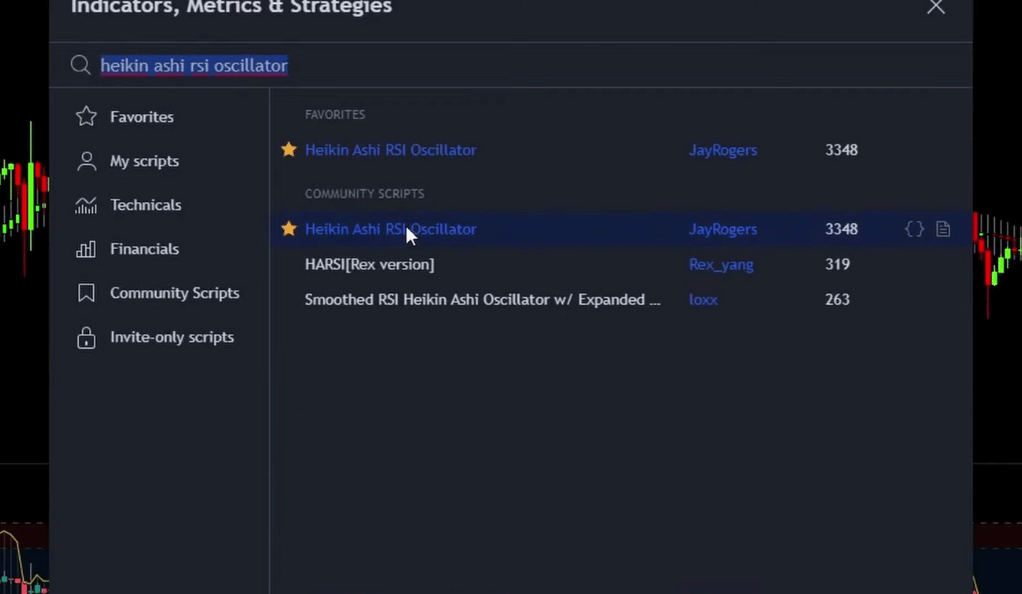Open the Invite-only scripts lock icon
Screen dimensions: 1022x594
(86, 337)
